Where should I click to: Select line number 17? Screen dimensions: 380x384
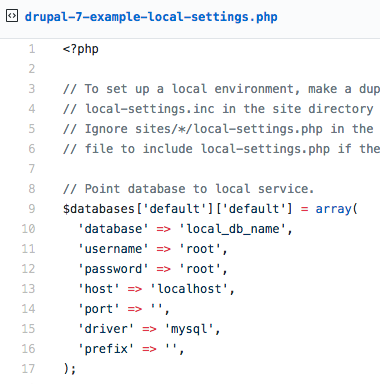pos(28,369)
